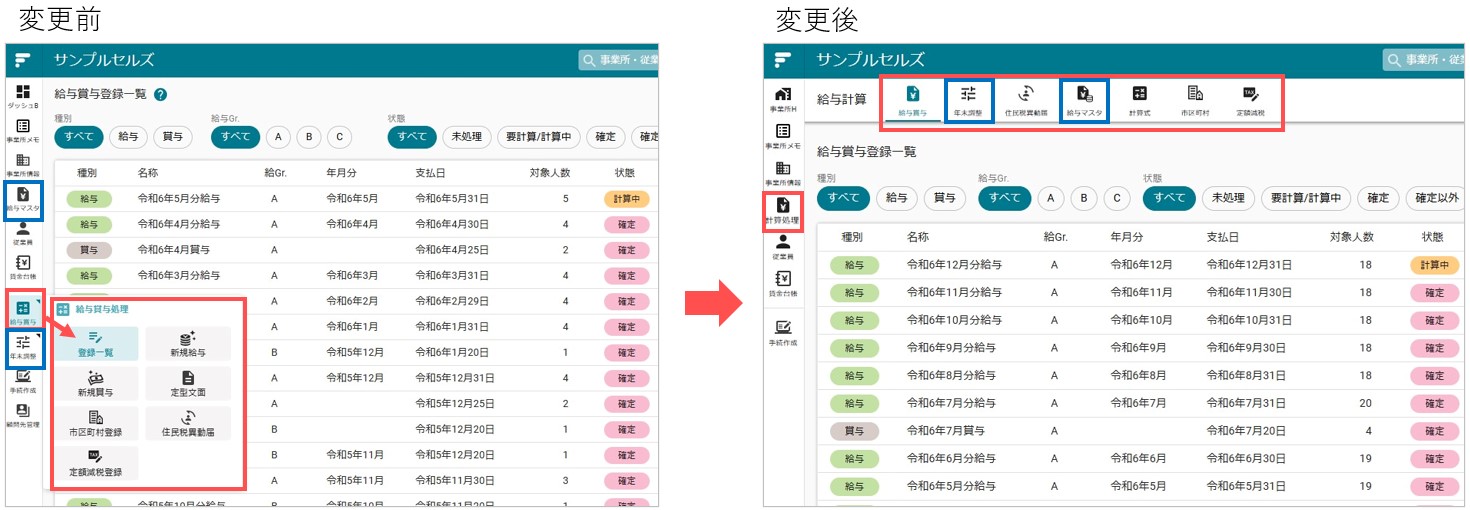Select 未処理 status filter in 変更前
This screenshot has width=1470, height=510.
tap(467, 137)
